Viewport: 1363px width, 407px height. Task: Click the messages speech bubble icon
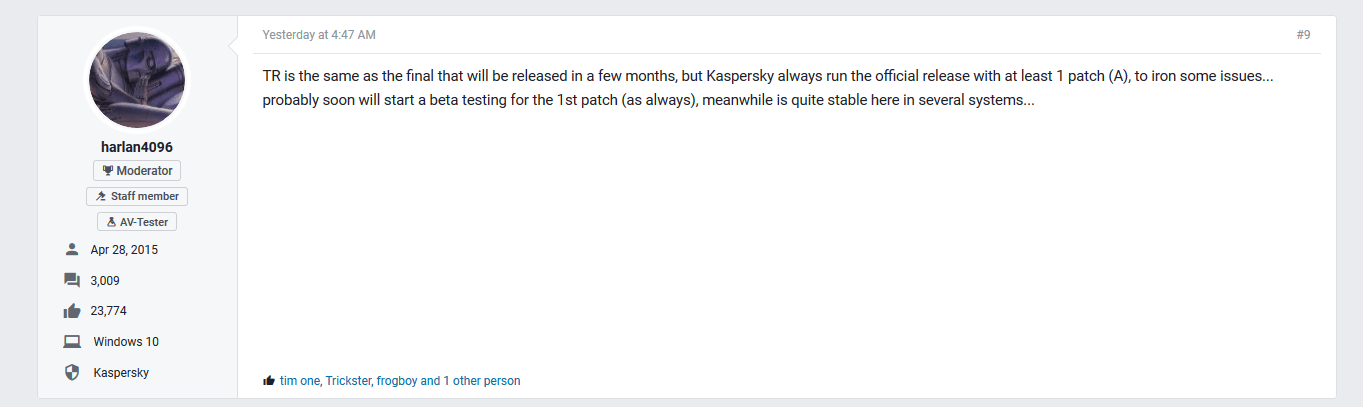tap(71, 281)
